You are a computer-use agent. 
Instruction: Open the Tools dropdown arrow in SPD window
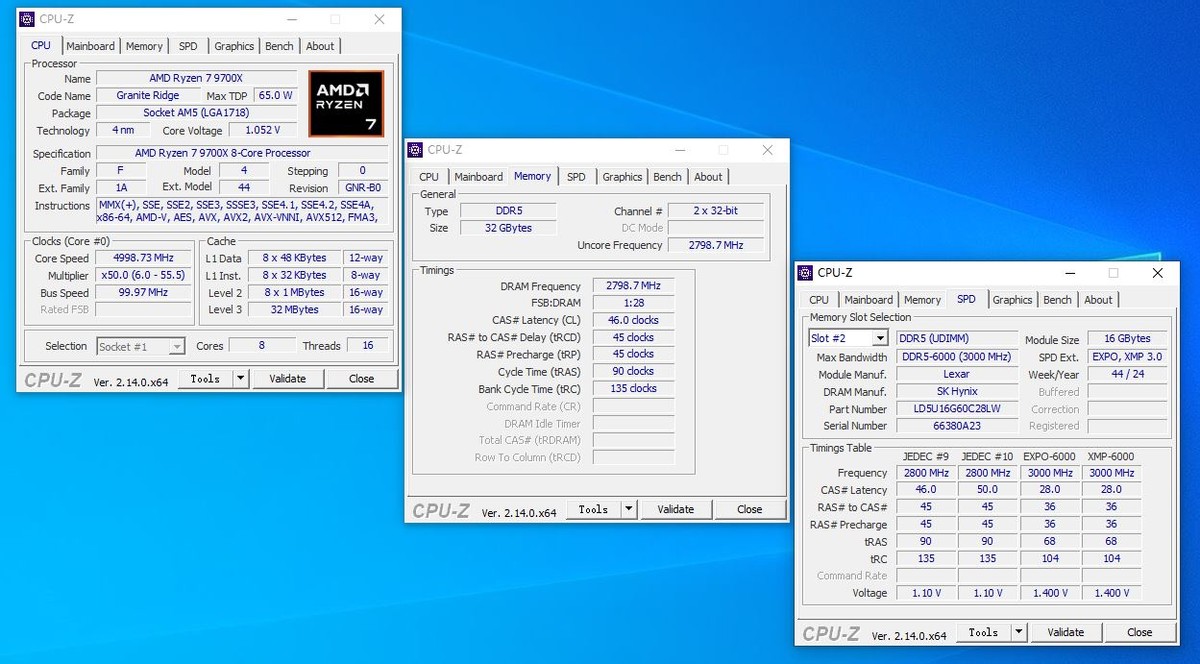[x=1018, y=633]
